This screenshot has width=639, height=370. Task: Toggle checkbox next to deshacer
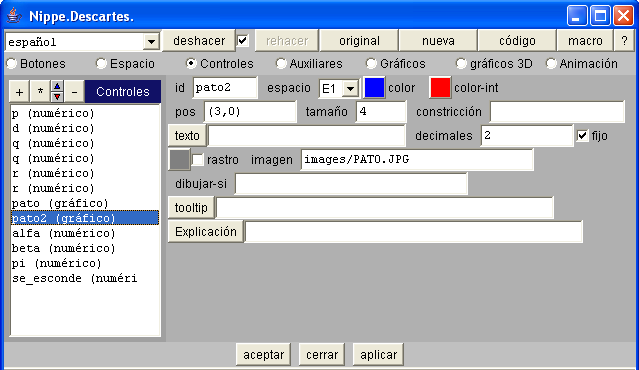[x=243, y=41]
